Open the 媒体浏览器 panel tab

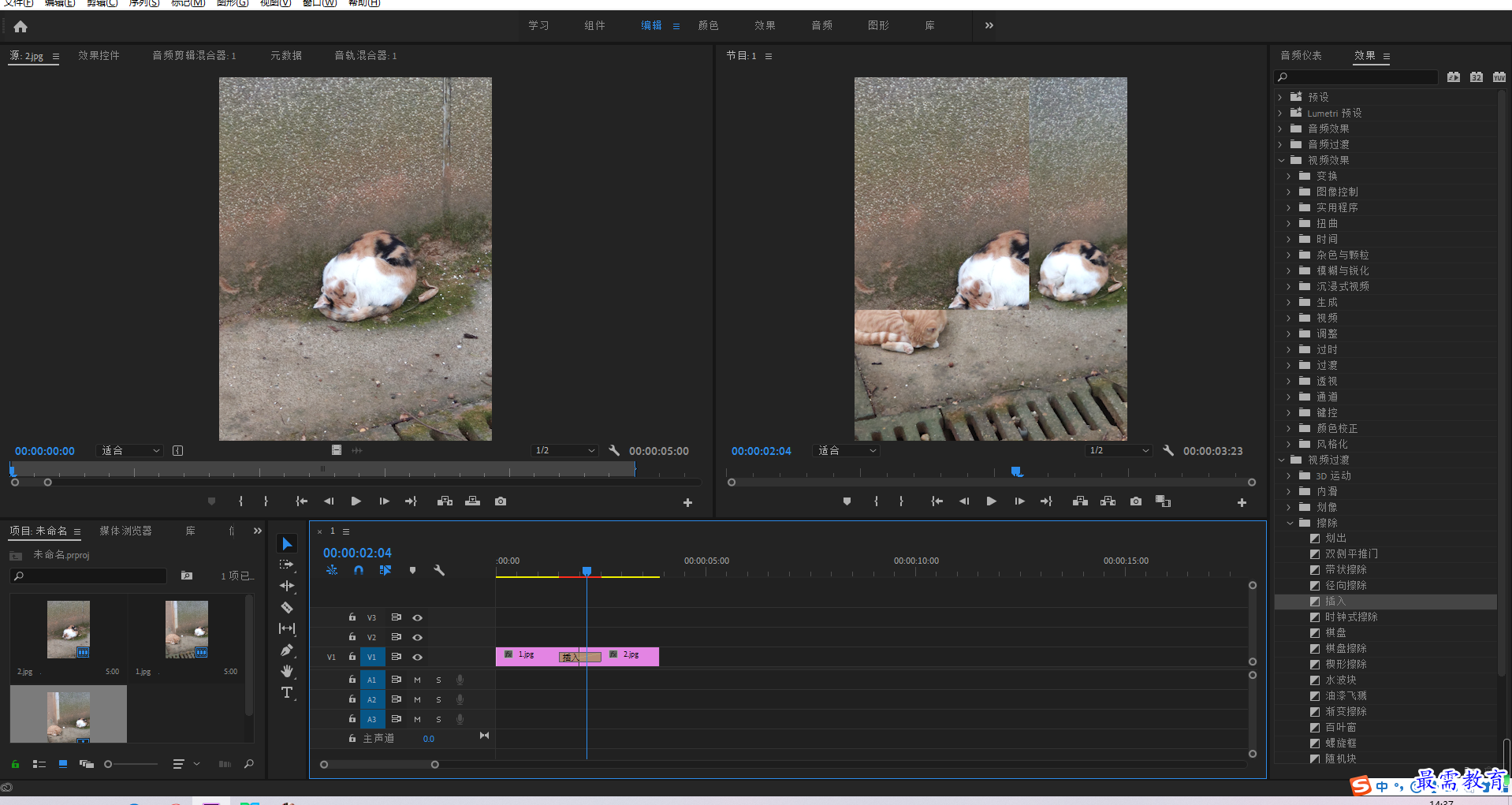click(125, 531)
